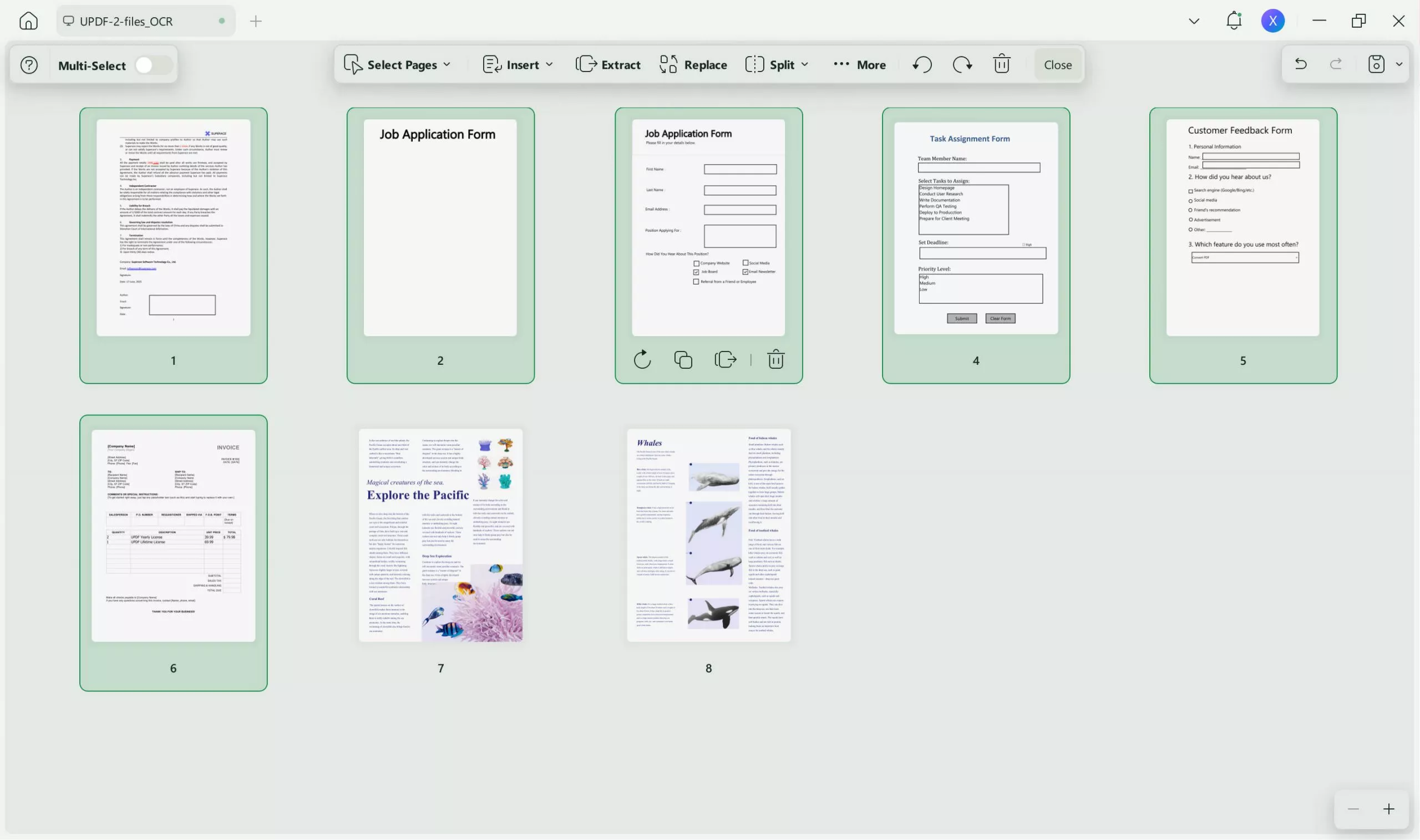This screenshot has width=1420, height=840.
Task: Undo the last page edit
Action: (x=921, y=64)
